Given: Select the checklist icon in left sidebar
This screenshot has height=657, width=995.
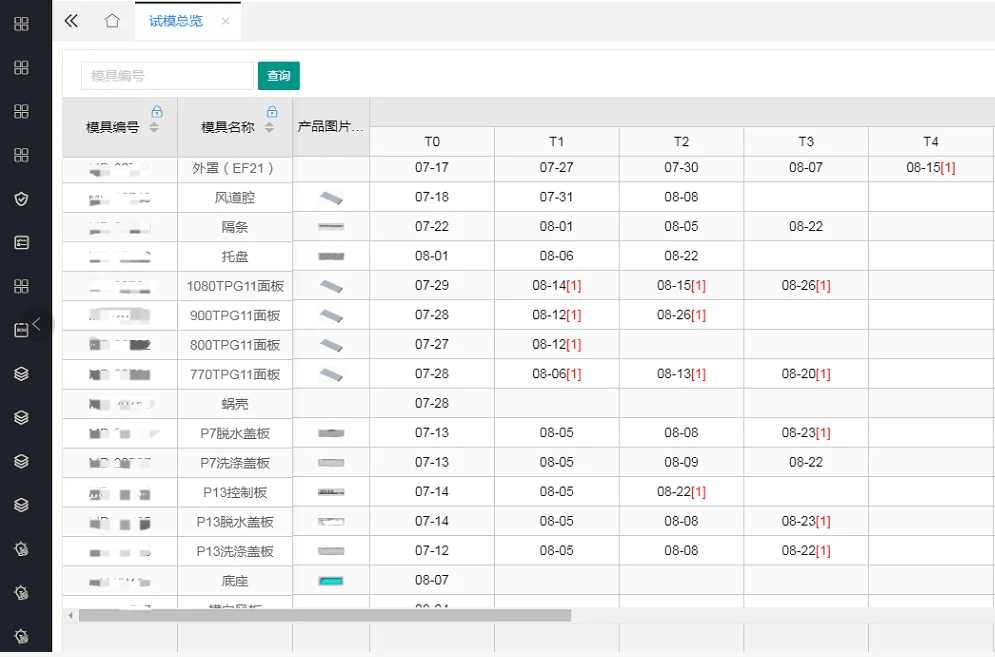Looking at the screenshot, I should pos(21,242).
